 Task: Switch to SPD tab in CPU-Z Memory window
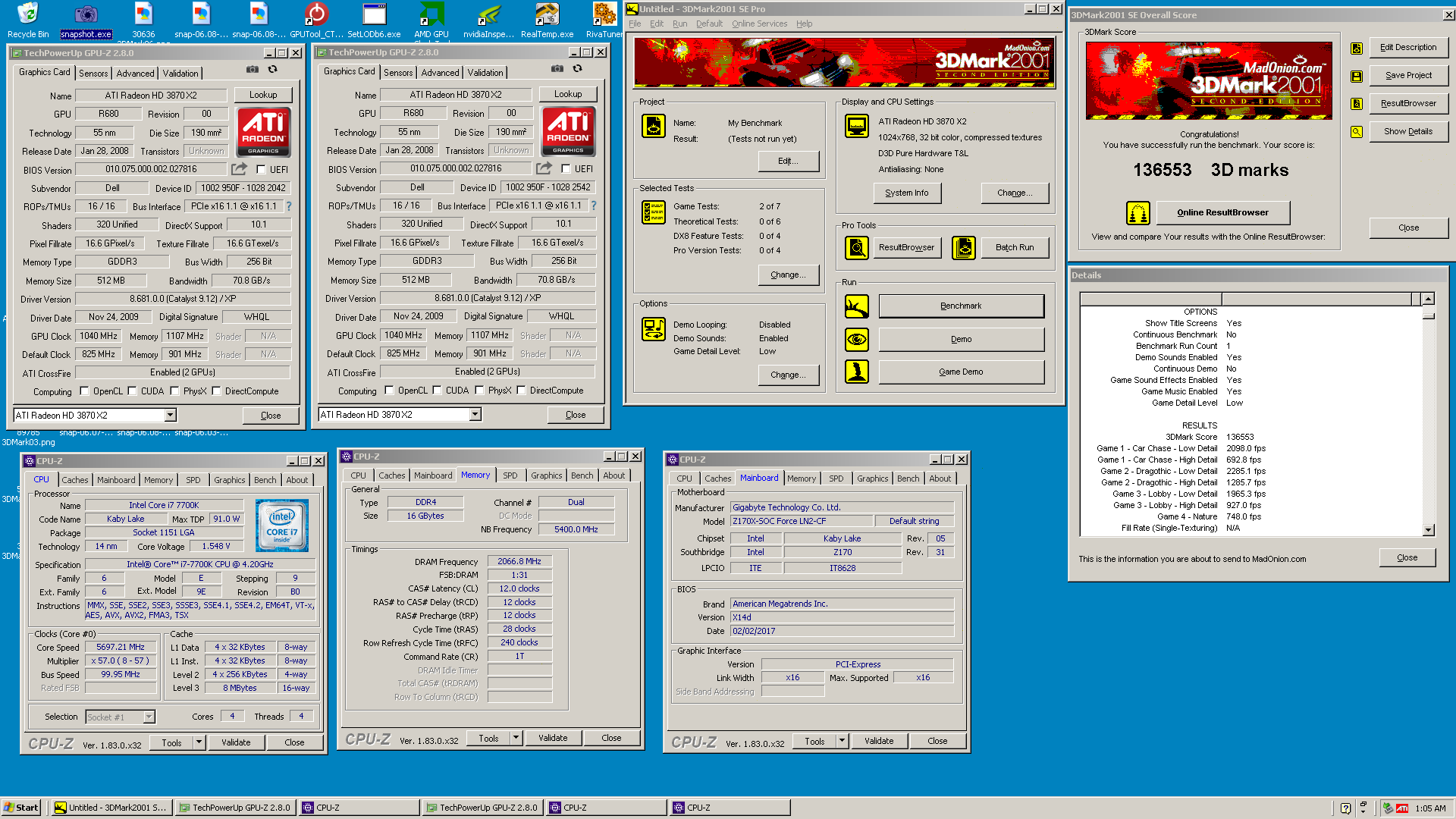click(x=510, y=475)
